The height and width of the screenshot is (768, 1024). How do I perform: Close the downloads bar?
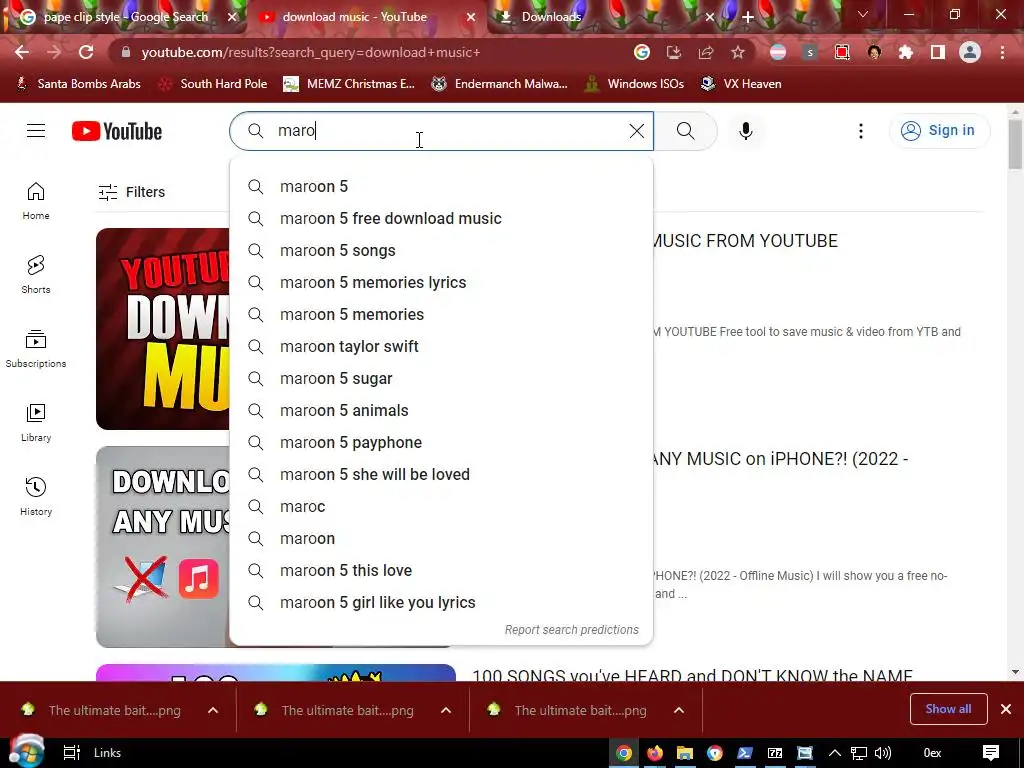coord(1006,709)
